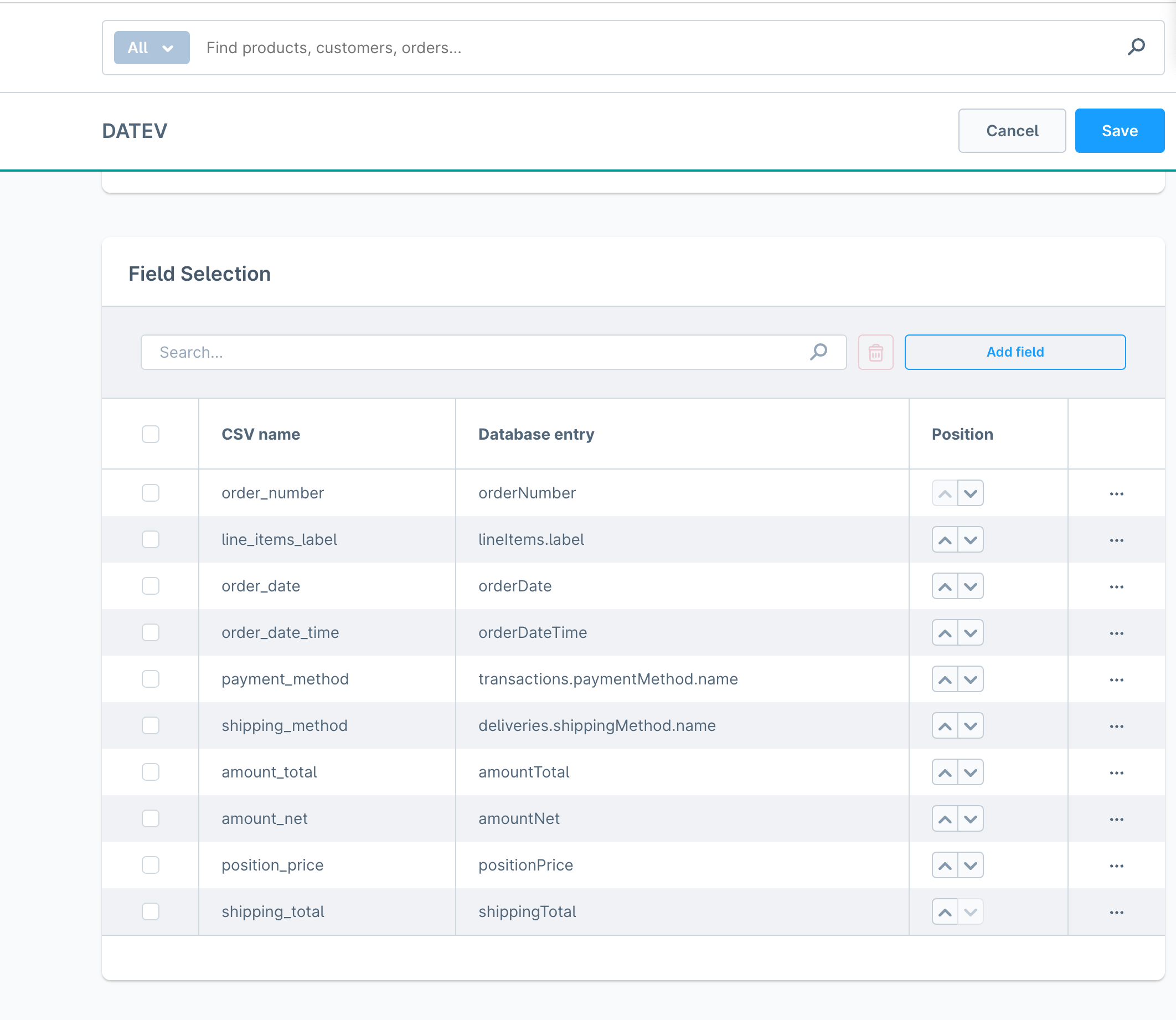This screenshot has height=1020, width=1176.
Task: Move amount_total field down
Action: 971,772
